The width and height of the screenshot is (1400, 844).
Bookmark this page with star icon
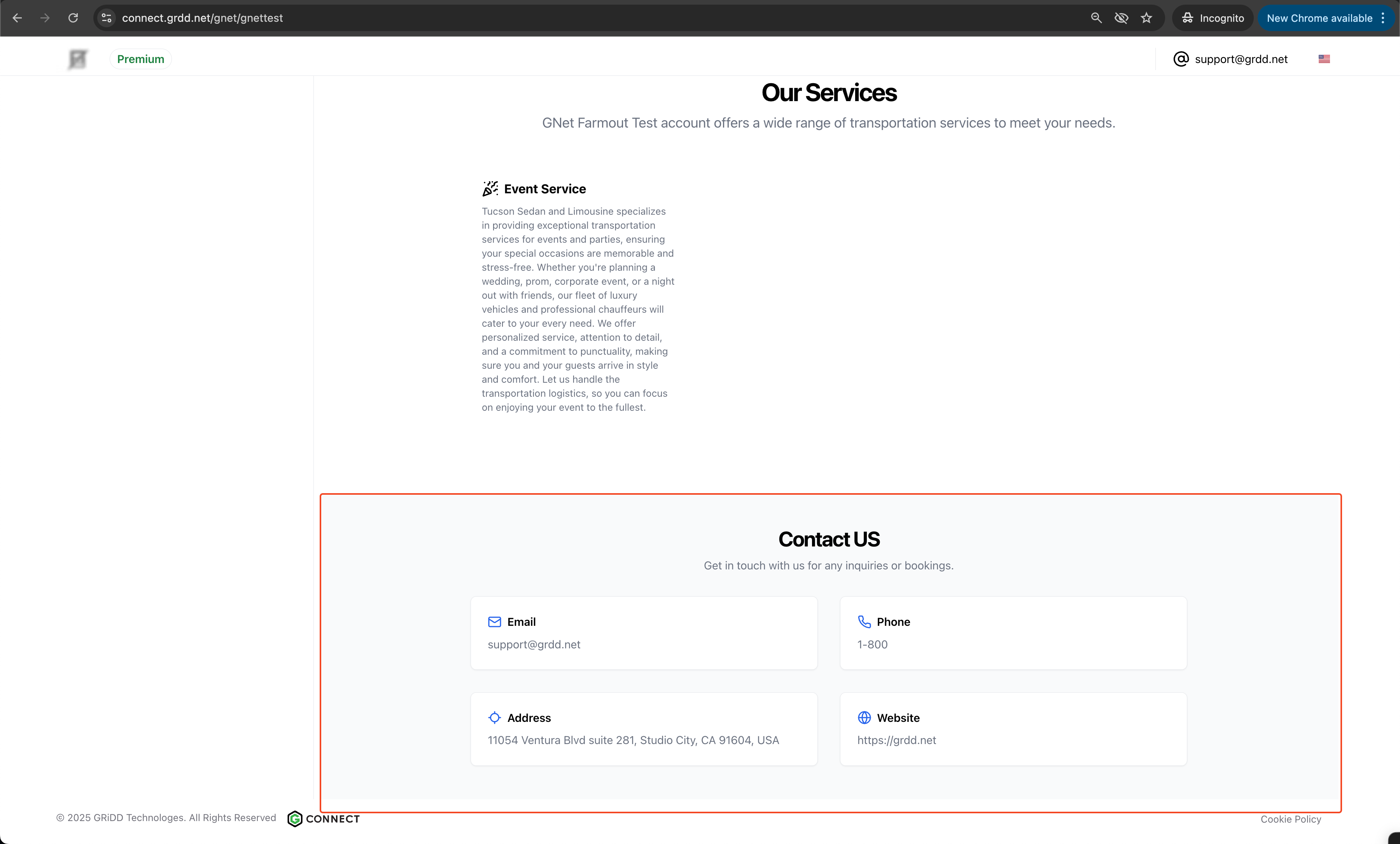[x=1146, y=18]
